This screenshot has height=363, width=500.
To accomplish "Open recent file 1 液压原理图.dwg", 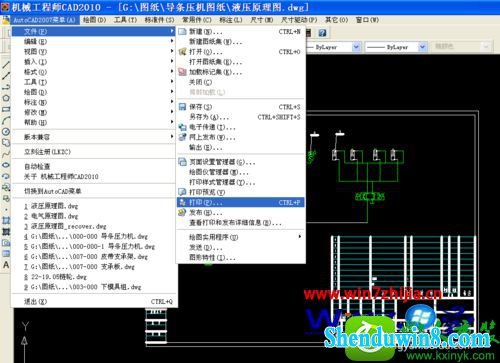I will [x=94, y=206].
